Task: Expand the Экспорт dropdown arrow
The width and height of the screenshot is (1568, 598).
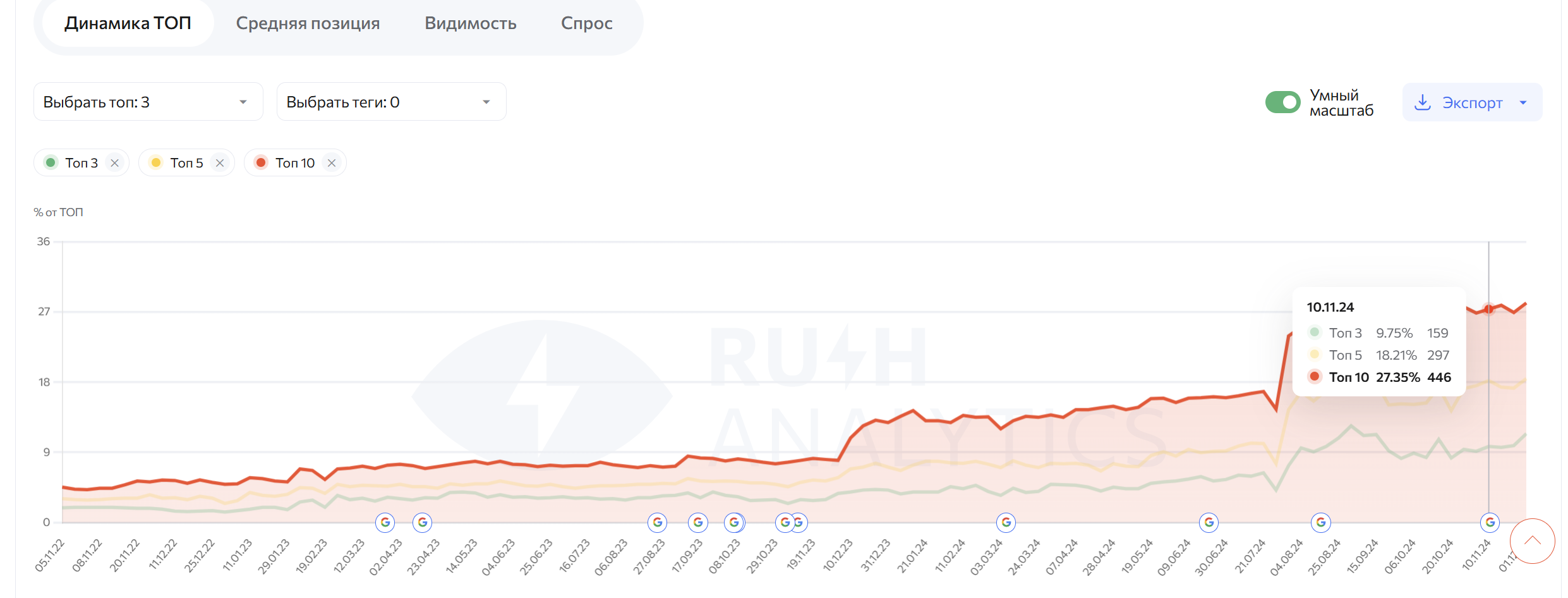Action: [1523, 102]
